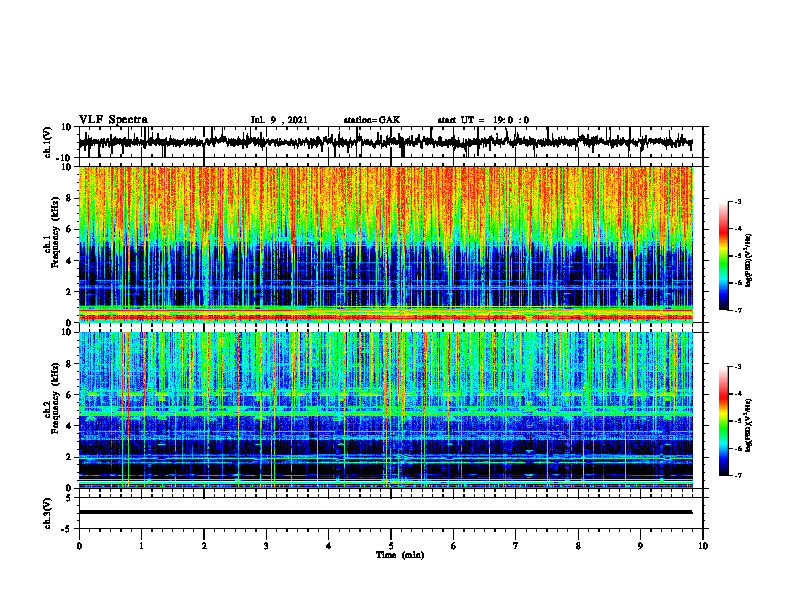Click the time axis tick label "0"

tap(79, 546)
